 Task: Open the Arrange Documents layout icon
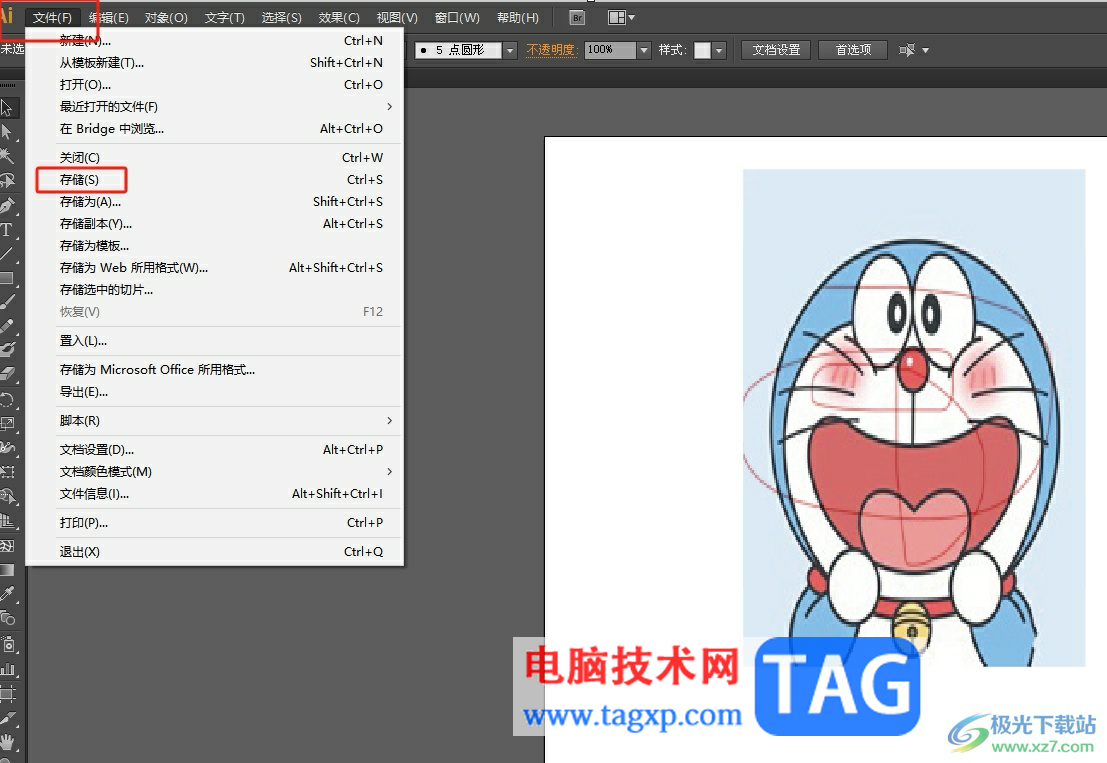tap(621, 18)
